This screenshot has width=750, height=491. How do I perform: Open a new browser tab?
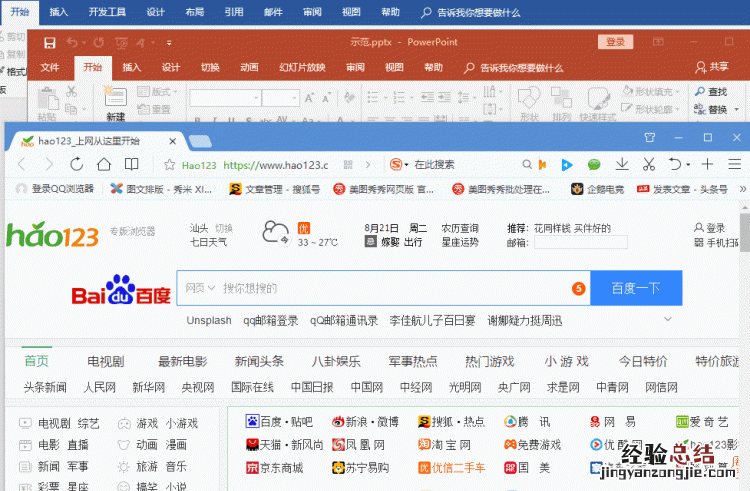(200, 141)
